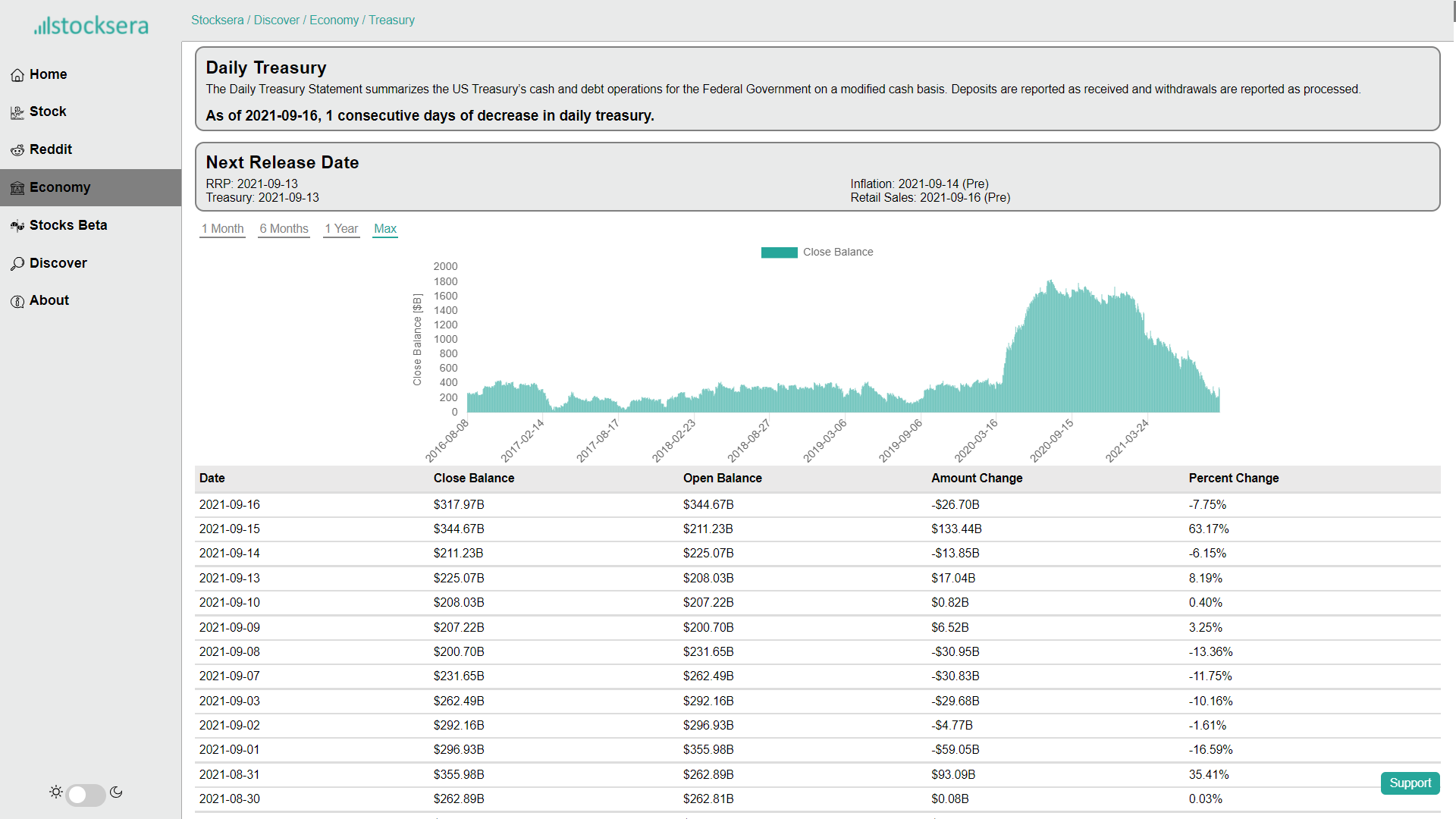Click the Reddit alien icon

pyautogui.click(x=17, y=150)
